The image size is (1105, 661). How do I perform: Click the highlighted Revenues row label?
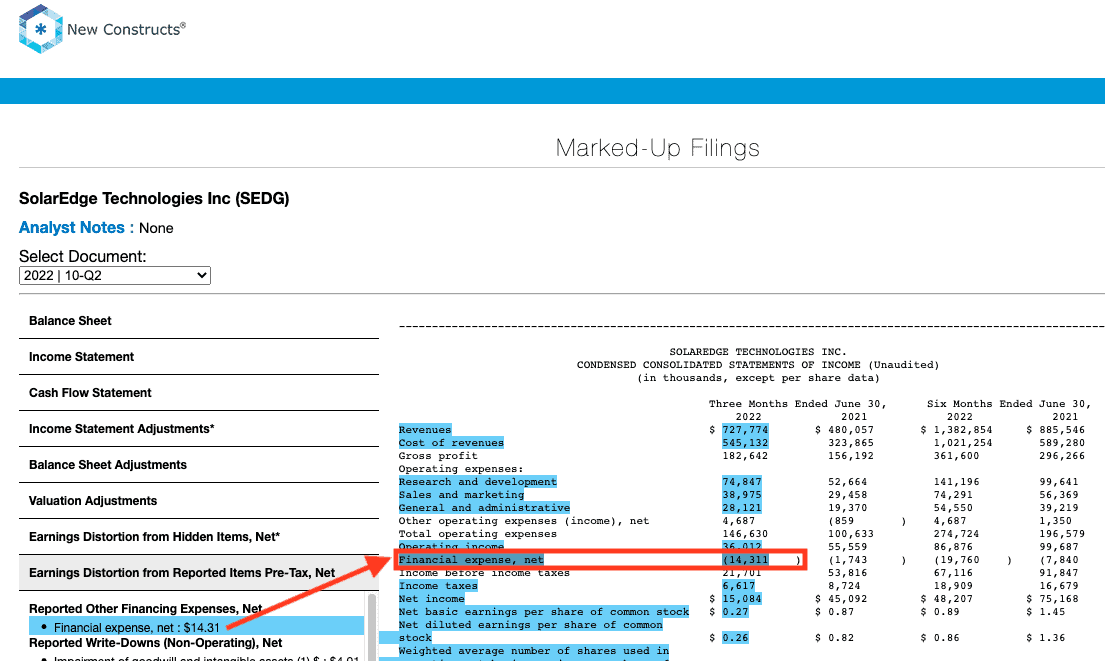click(424, 430)
